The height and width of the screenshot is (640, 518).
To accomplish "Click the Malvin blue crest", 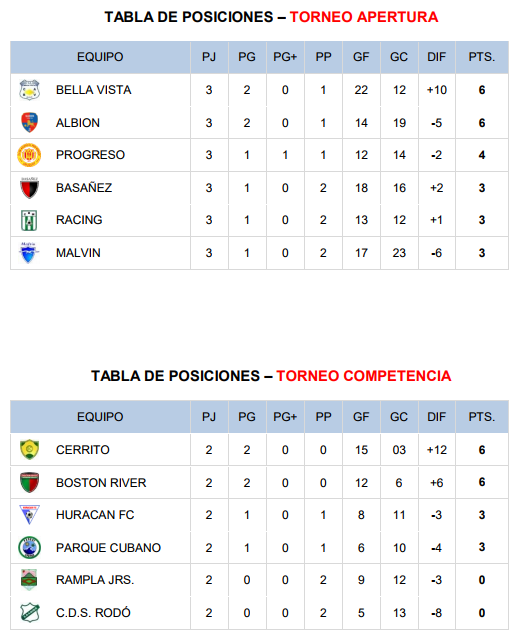I will tap(29, 253).
